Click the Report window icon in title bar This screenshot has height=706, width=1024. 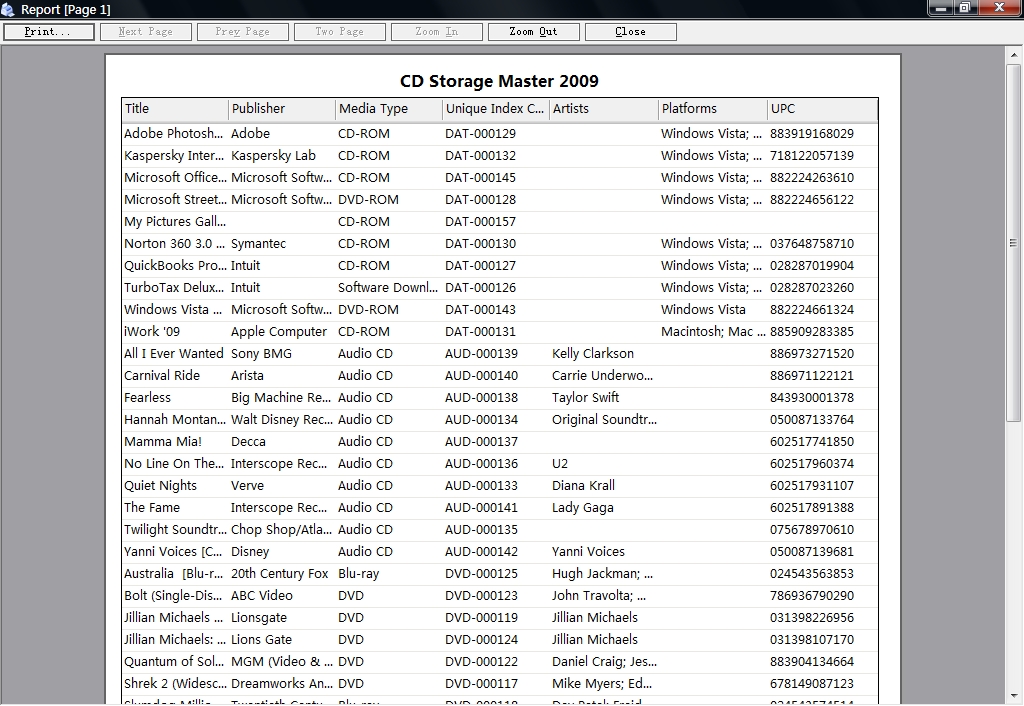tap(8, 9)
